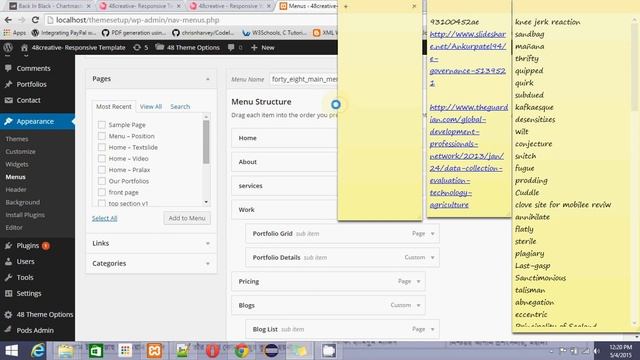Click the Users icon in sidebar
This screenshot has width=640, height=360.
pos(9,261)
